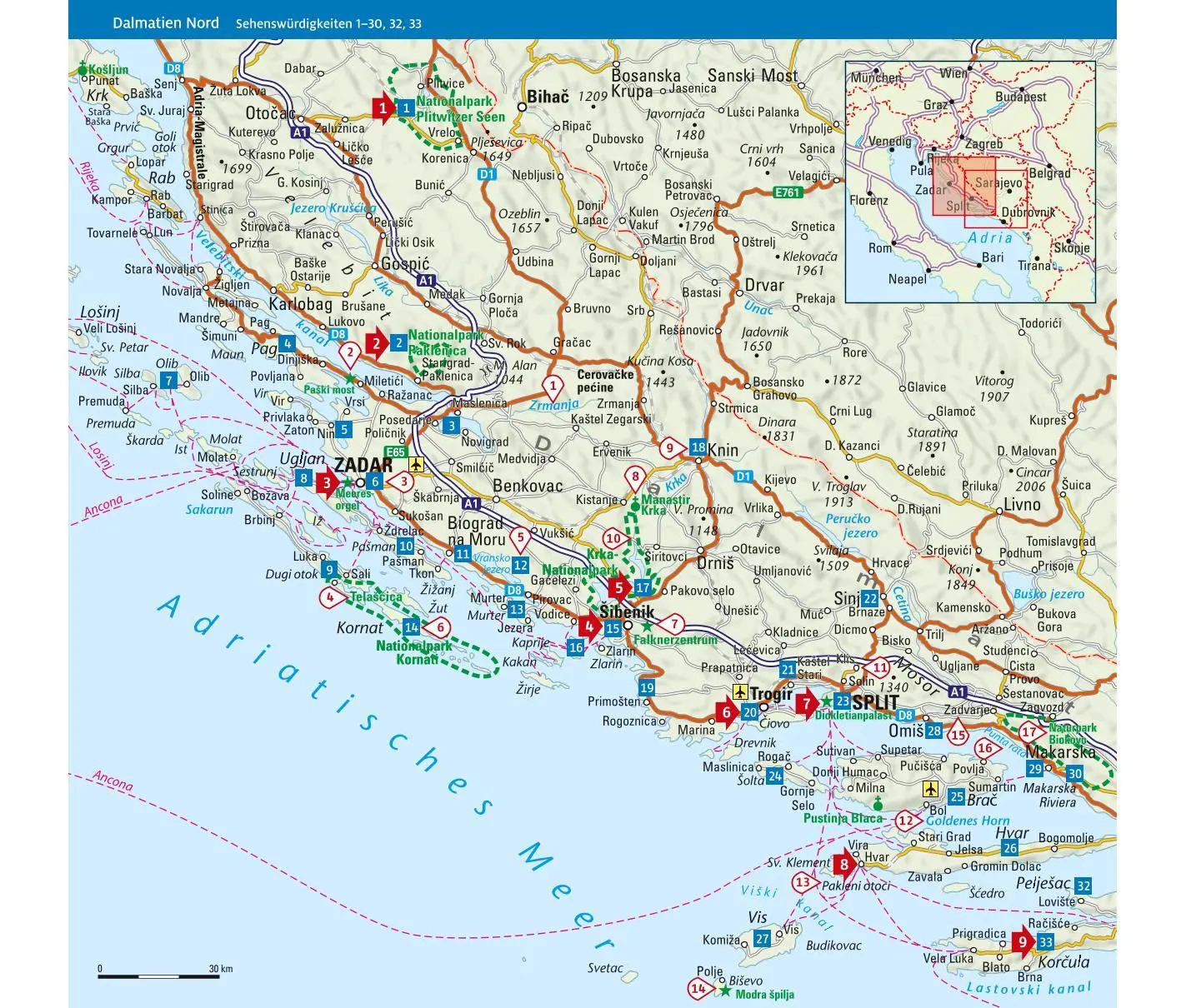Click the green star at Falknerzentrum
The width and height of the screenshot is (1181, 1008).
(x=647, y=626)
